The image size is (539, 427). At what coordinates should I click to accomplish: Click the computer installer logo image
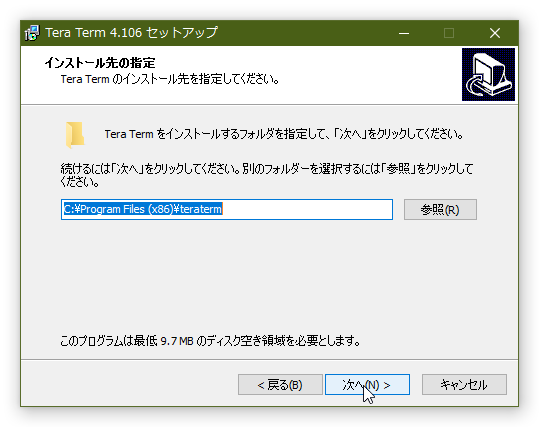(488, 75)
